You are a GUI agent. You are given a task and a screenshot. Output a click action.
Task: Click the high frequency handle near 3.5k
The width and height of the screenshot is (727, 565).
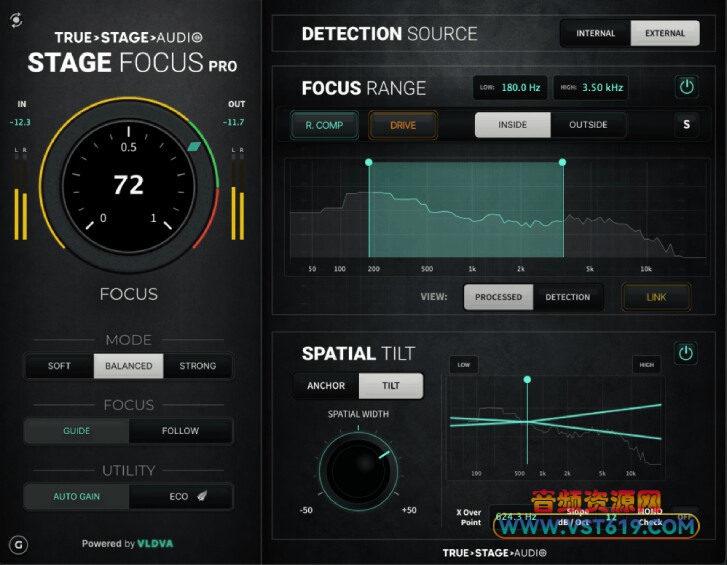tap(562, 162)
